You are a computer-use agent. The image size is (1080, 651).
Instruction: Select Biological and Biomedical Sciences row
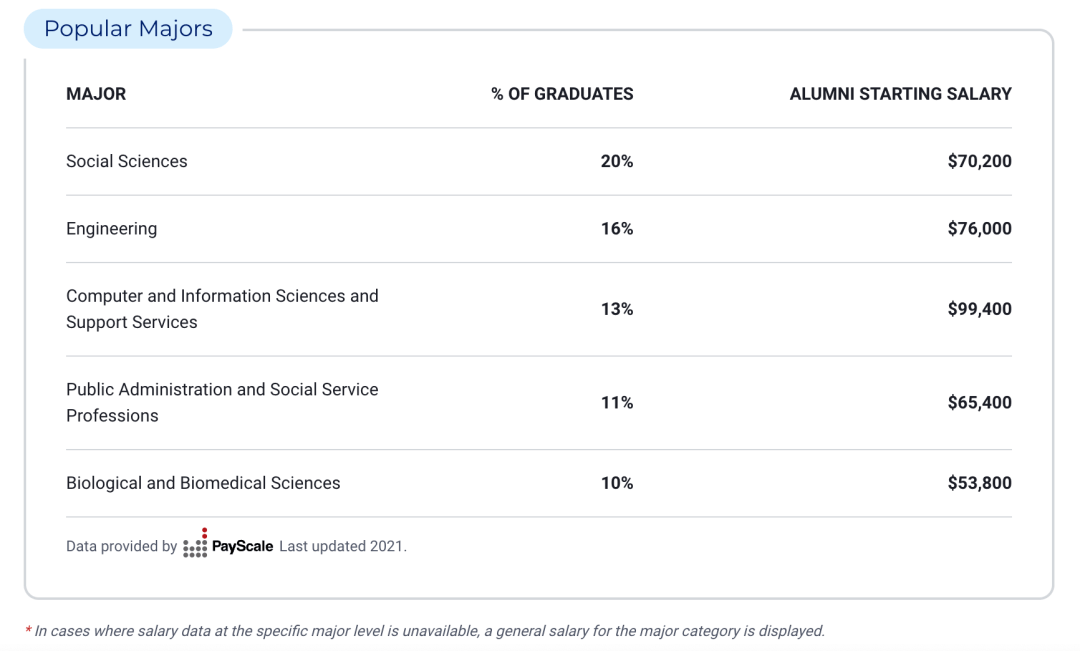pos(539,483)
